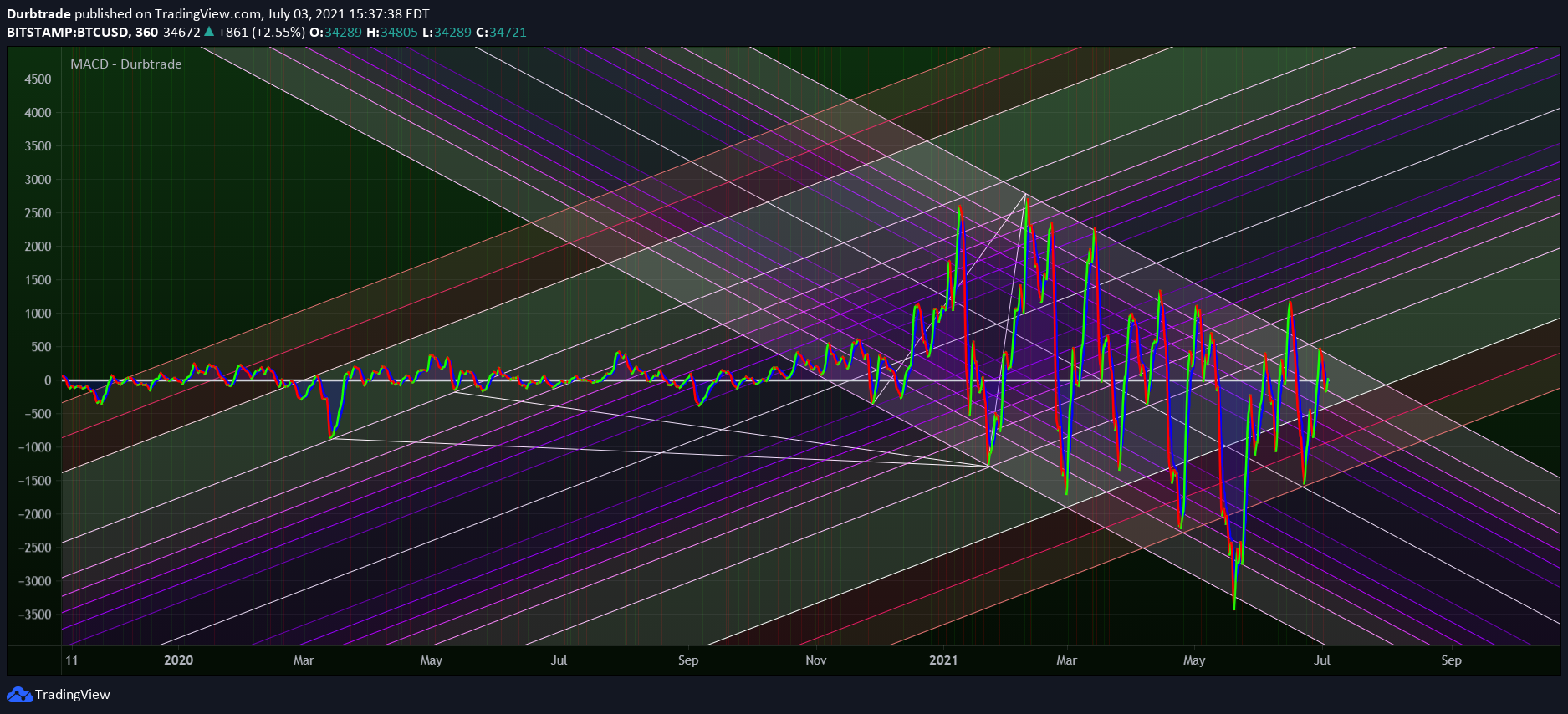Screen dimensions: 1568x714
Task: Click the '2021' year label on time axis
Action: click(x=943, y=660)
